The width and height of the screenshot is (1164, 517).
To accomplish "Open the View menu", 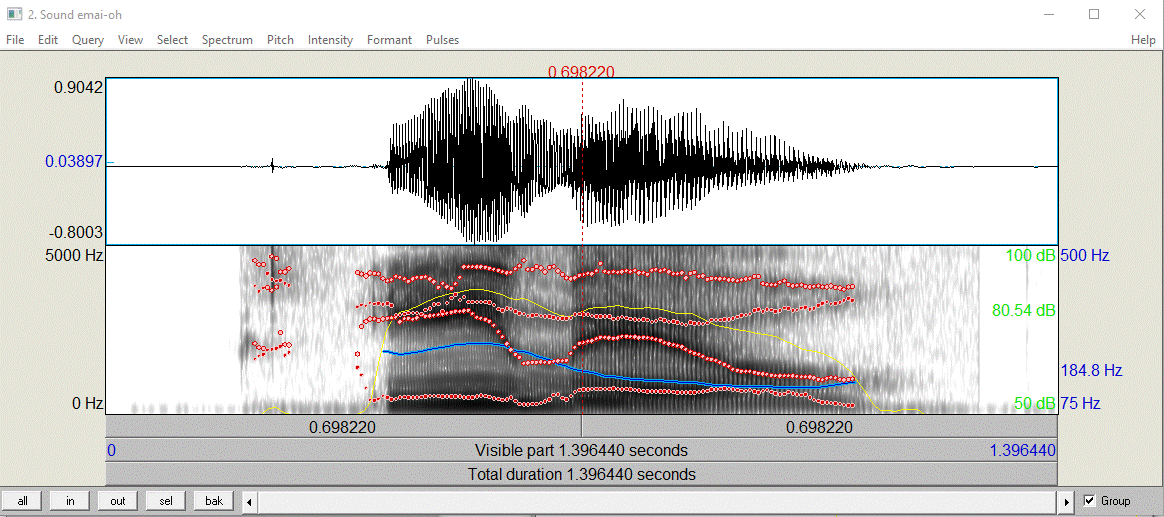I will click(x=131, y=40).
